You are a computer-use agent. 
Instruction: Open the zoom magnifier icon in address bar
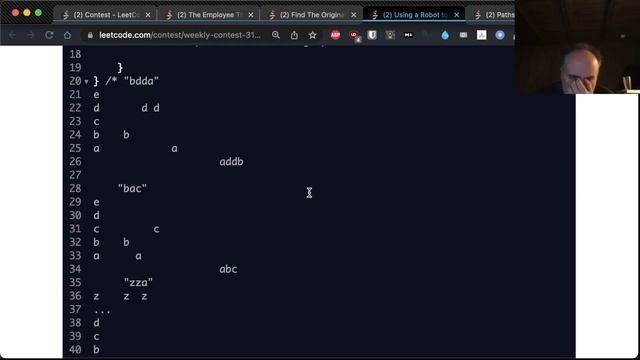click(x=276, y=35)
